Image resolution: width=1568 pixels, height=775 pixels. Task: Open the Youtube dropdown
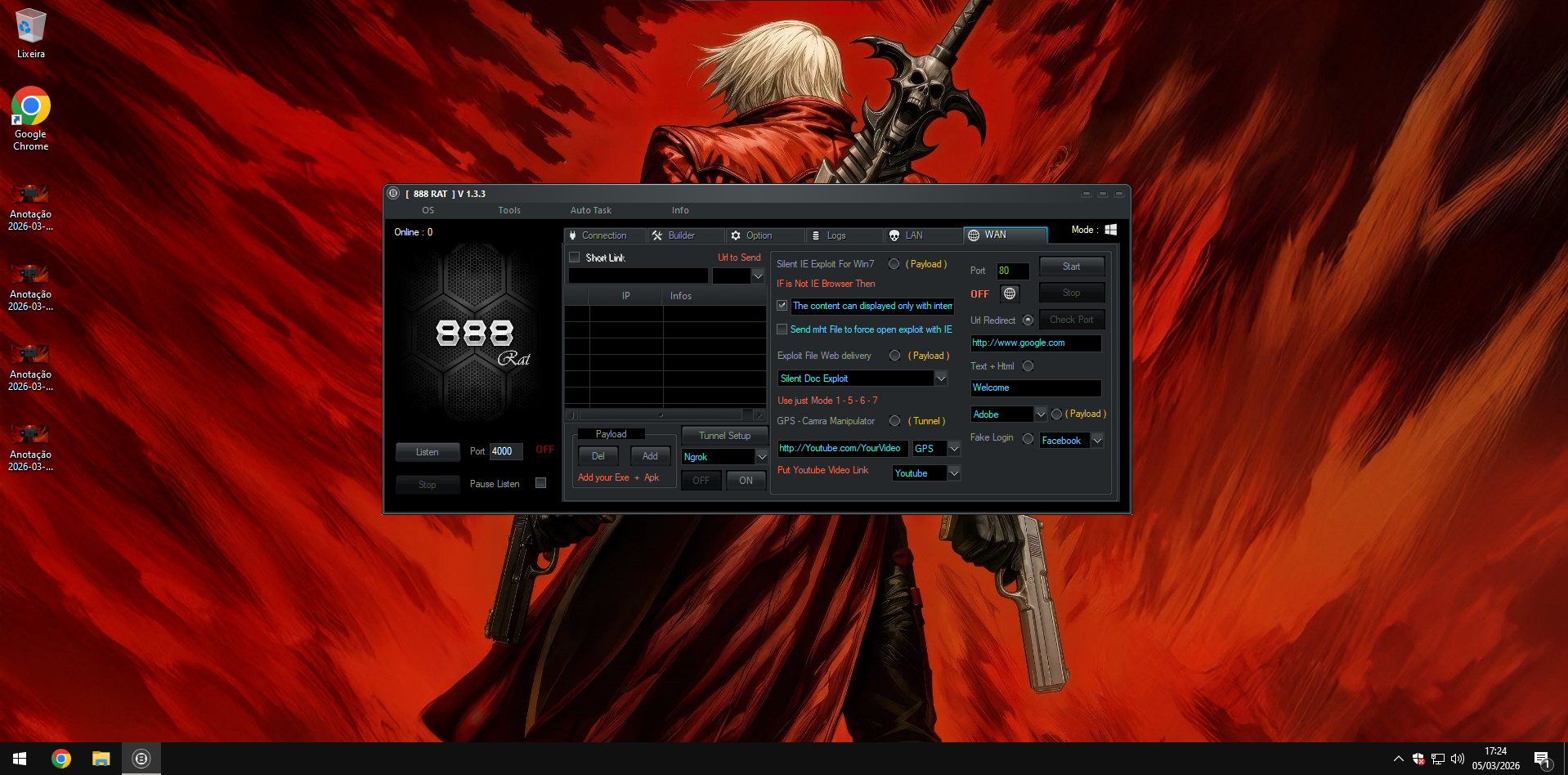(x=953, y=473)
